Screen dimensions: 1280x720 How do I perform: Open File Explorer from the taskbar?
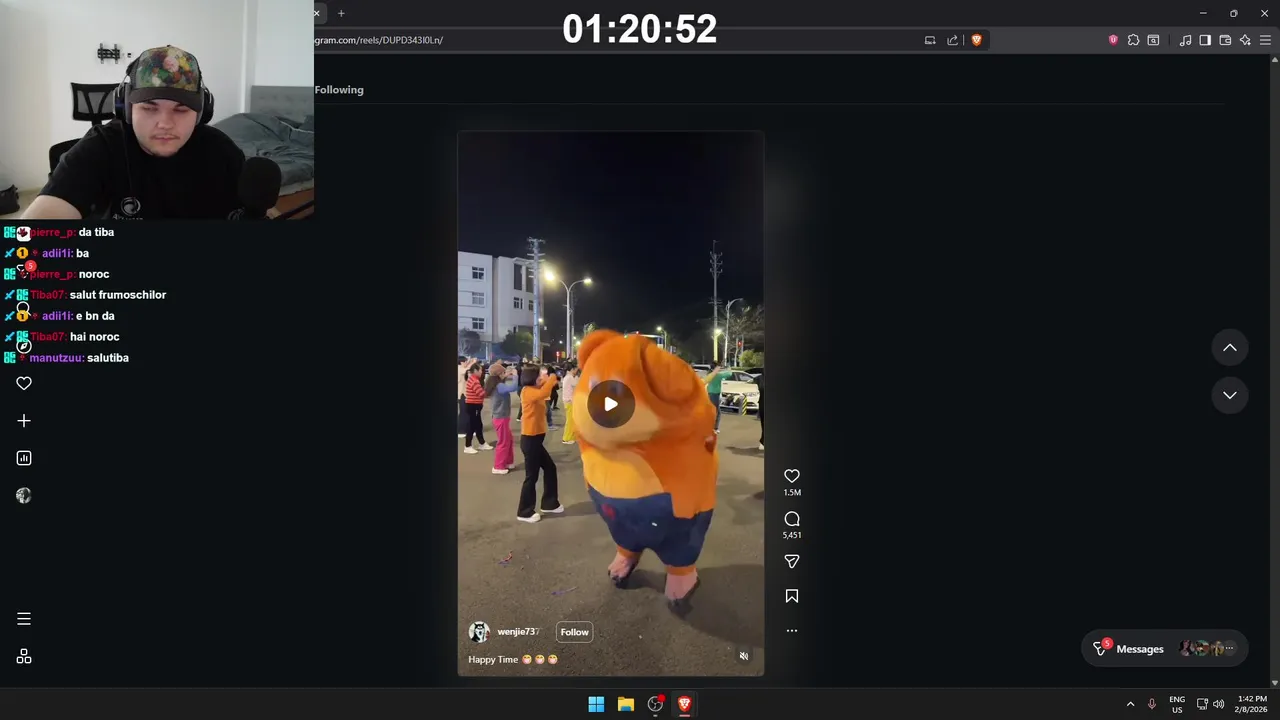pos(626,704)
